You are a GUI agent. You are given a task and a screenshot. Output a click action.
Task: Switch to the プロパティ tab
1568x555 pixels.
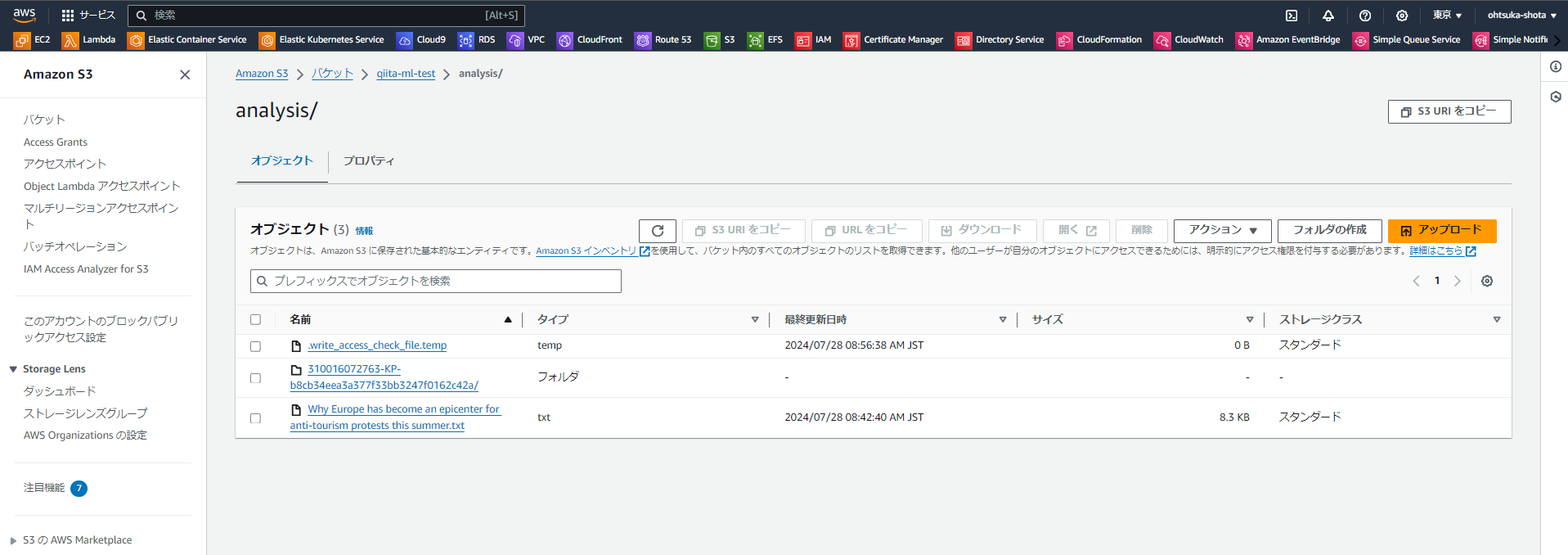[369, 161]
